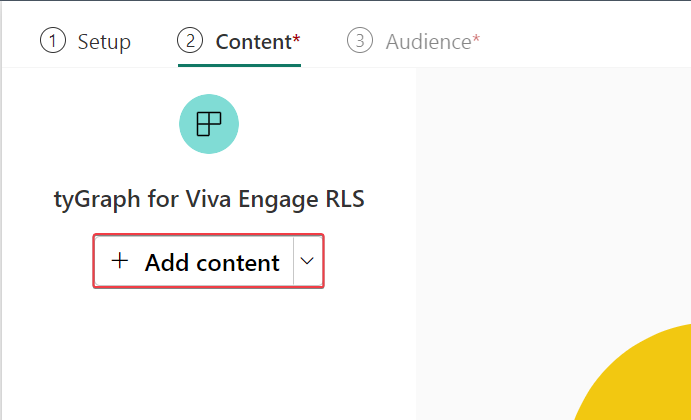Viewport: 691px width, 420px height.
Task: Click the tyGraph teal app icon
Action: 208,124
